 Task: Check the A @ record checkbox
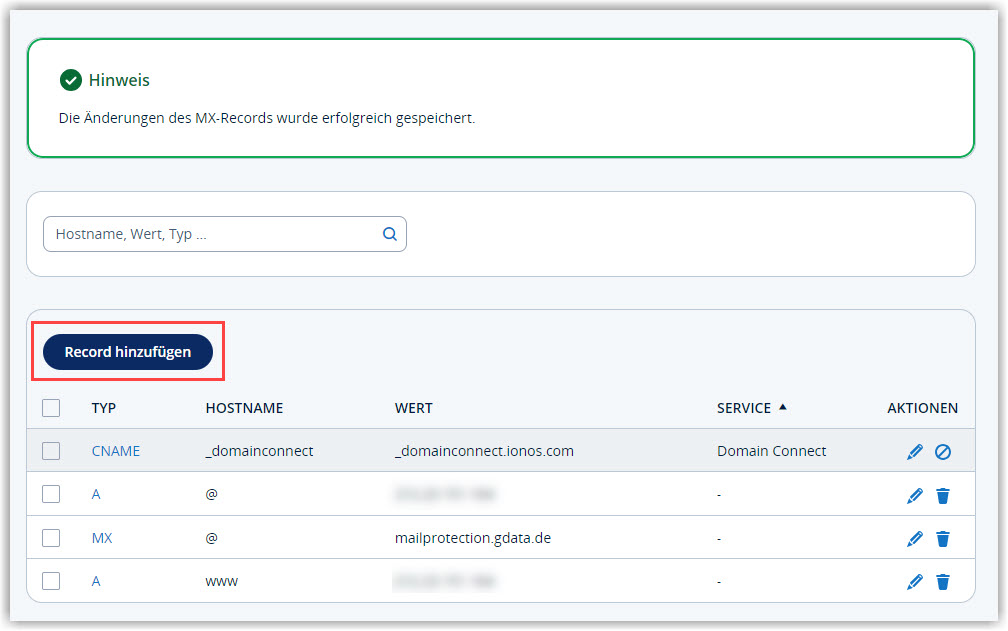(51, 494)
